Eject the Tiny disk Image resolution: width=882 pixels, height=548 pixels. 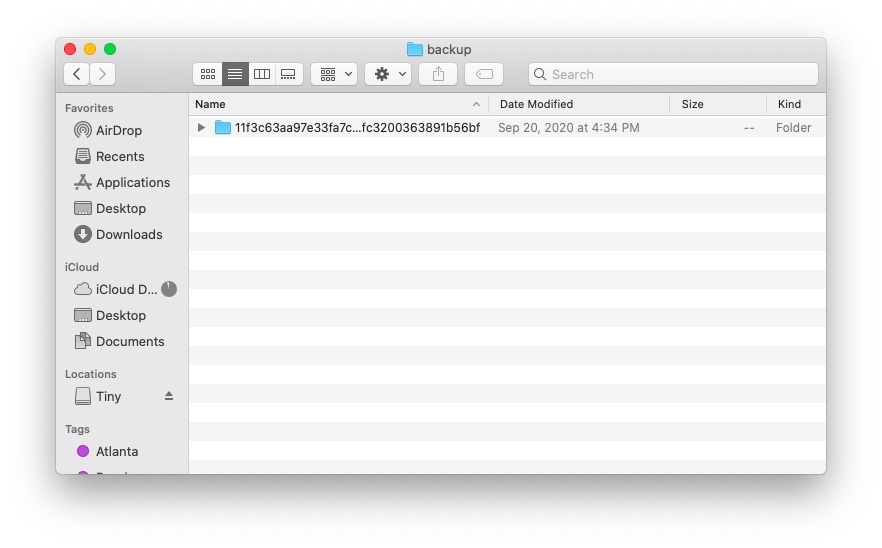[169, 396]
